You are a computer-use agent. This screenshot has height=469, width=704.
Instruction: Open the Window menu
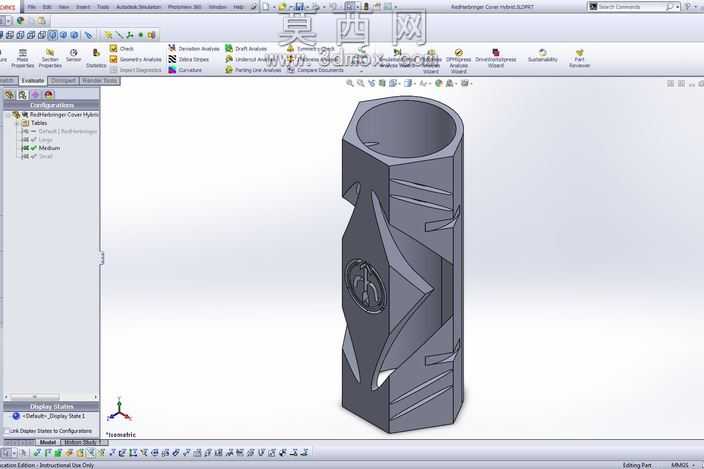pos(218,7)
